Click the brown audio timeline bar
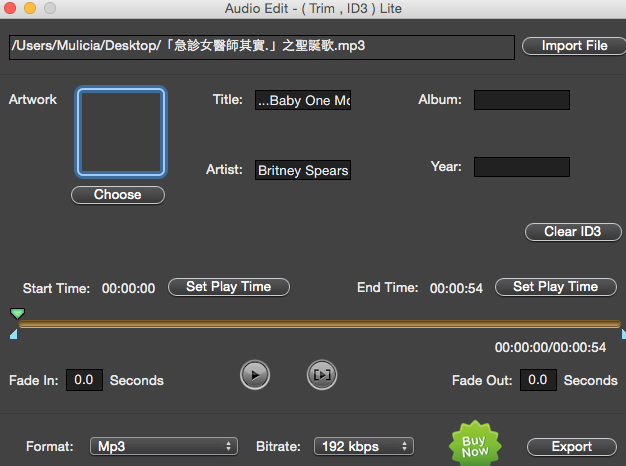 click(319, 324)
